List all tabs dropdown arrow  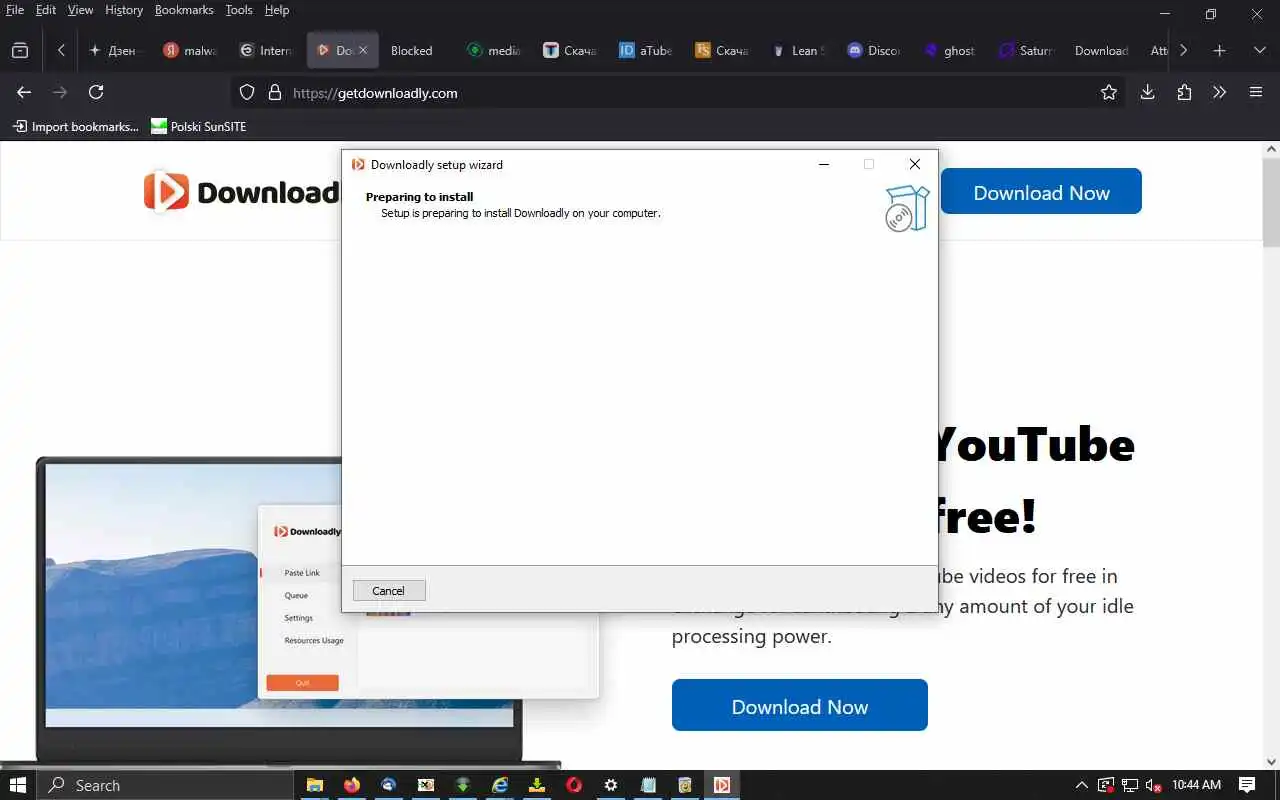(1259, 50)
